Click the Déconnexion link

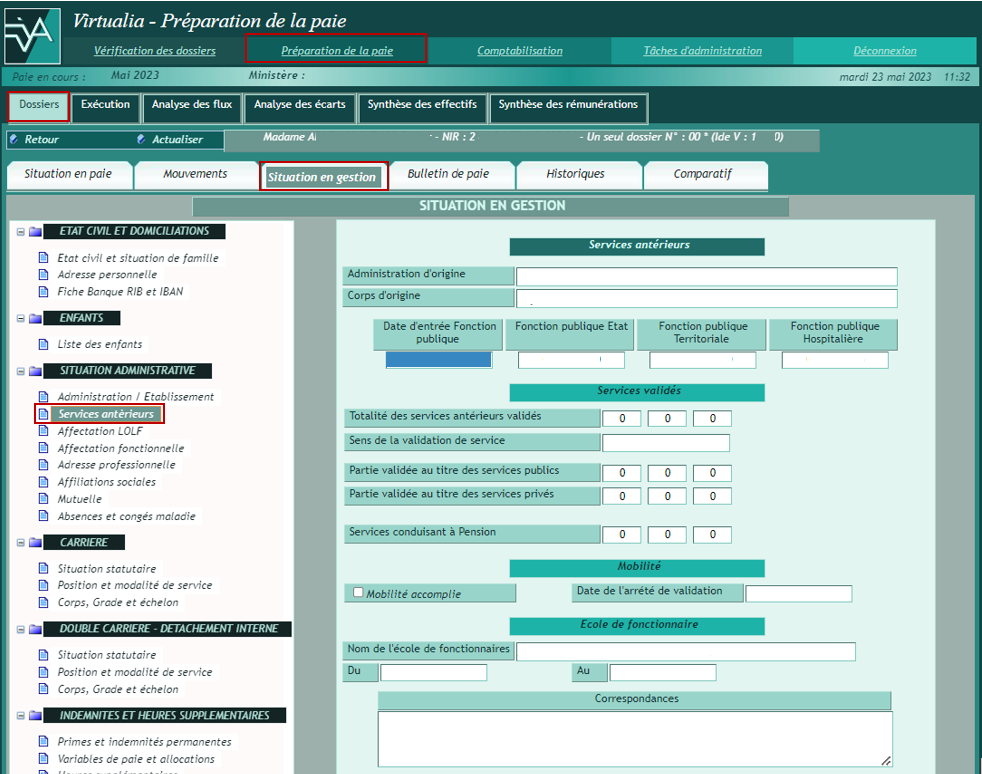884,51
